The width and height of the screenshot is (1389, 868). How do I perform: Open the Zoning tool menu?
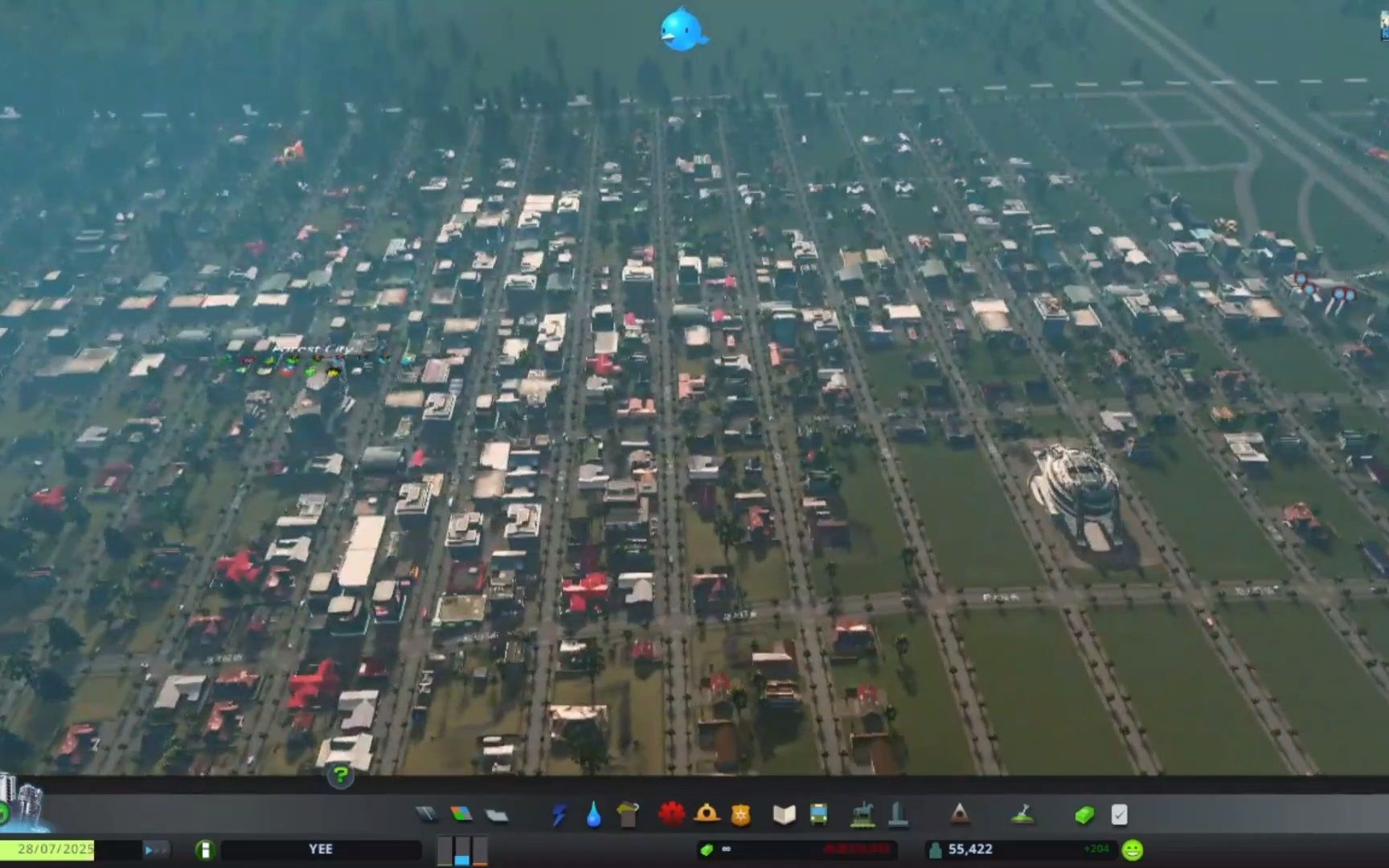461,815
